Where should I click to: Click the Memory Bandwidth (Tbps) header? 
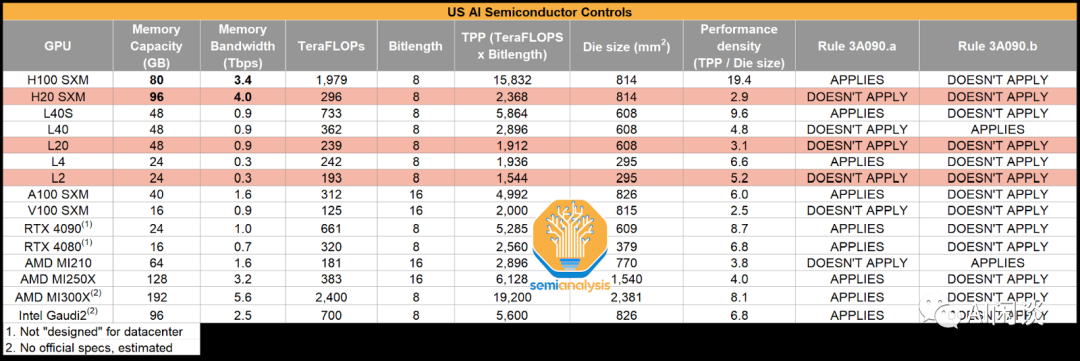click(243, 46)
